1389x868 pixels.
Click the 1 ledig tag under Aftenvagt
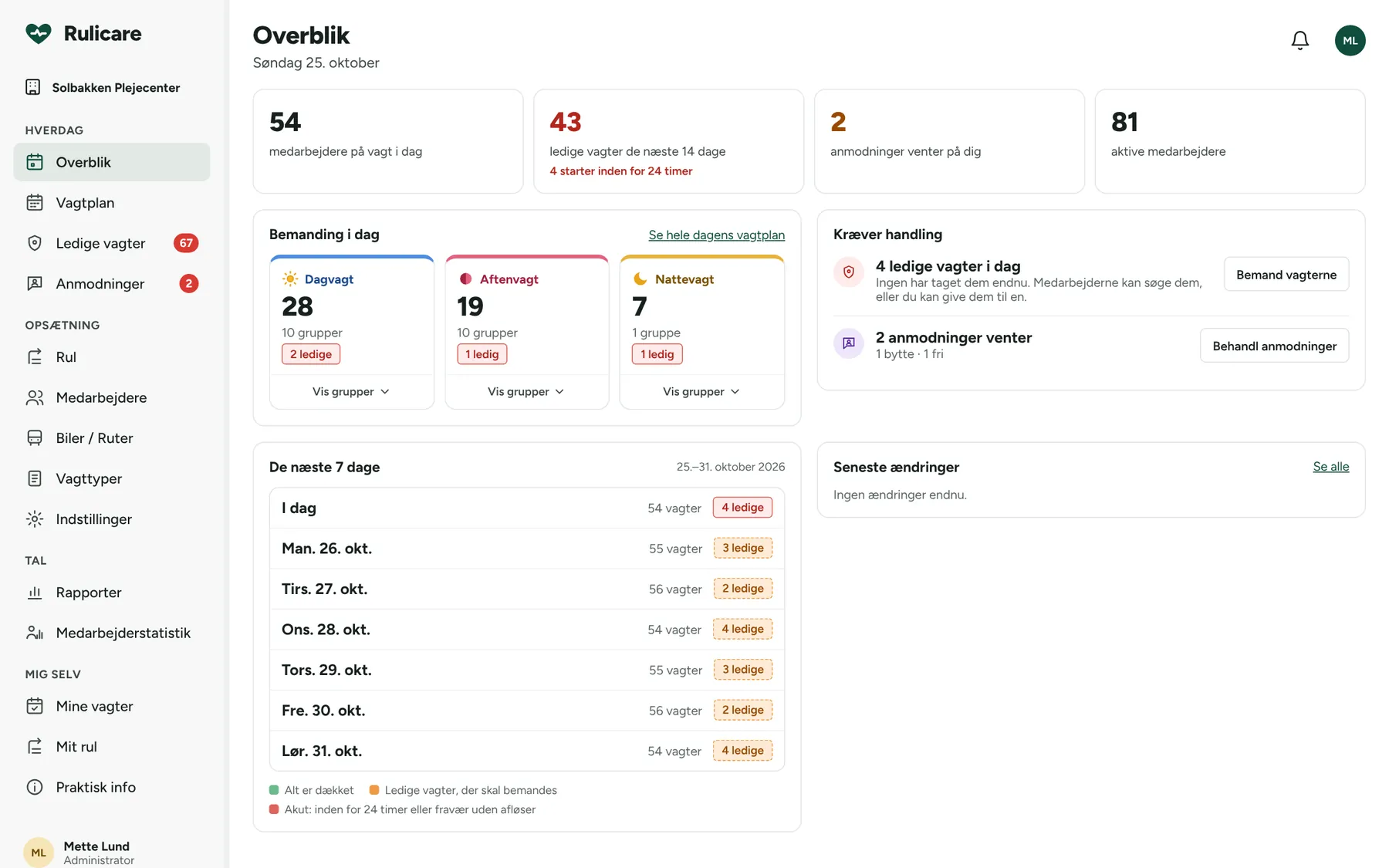(482, 353)
